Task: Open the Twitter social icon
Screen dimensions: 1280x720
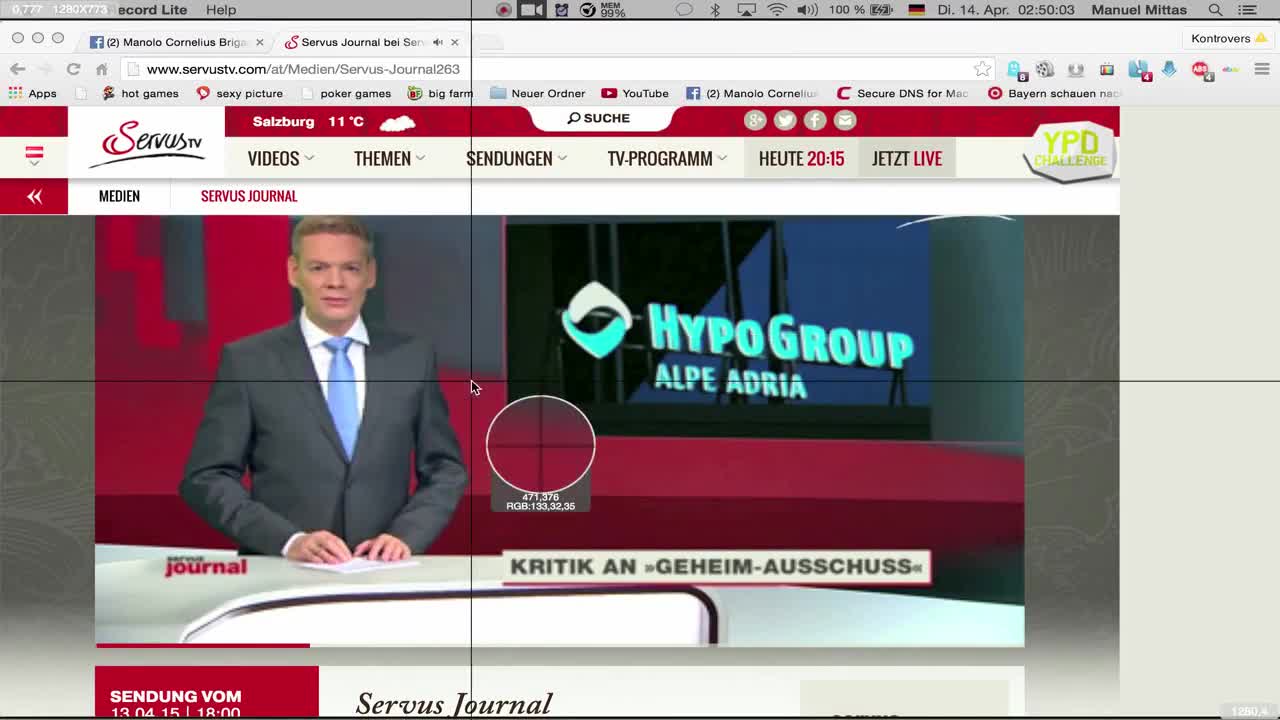Action: (x=785, y=120)
